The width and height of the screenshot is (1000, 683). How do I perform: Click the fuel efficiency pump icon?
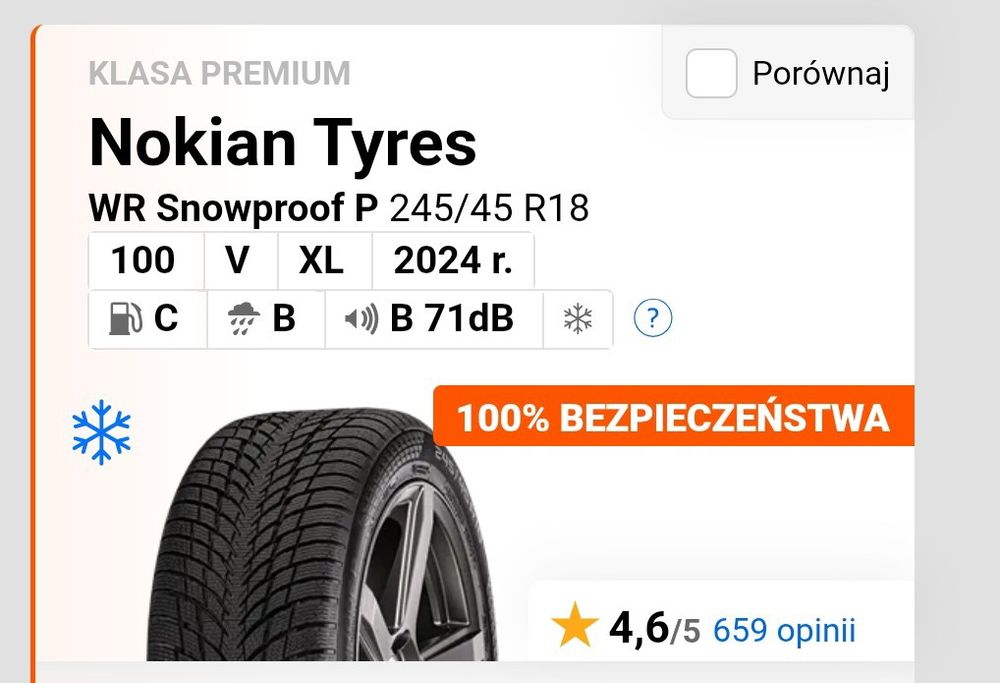click(123, 319)
